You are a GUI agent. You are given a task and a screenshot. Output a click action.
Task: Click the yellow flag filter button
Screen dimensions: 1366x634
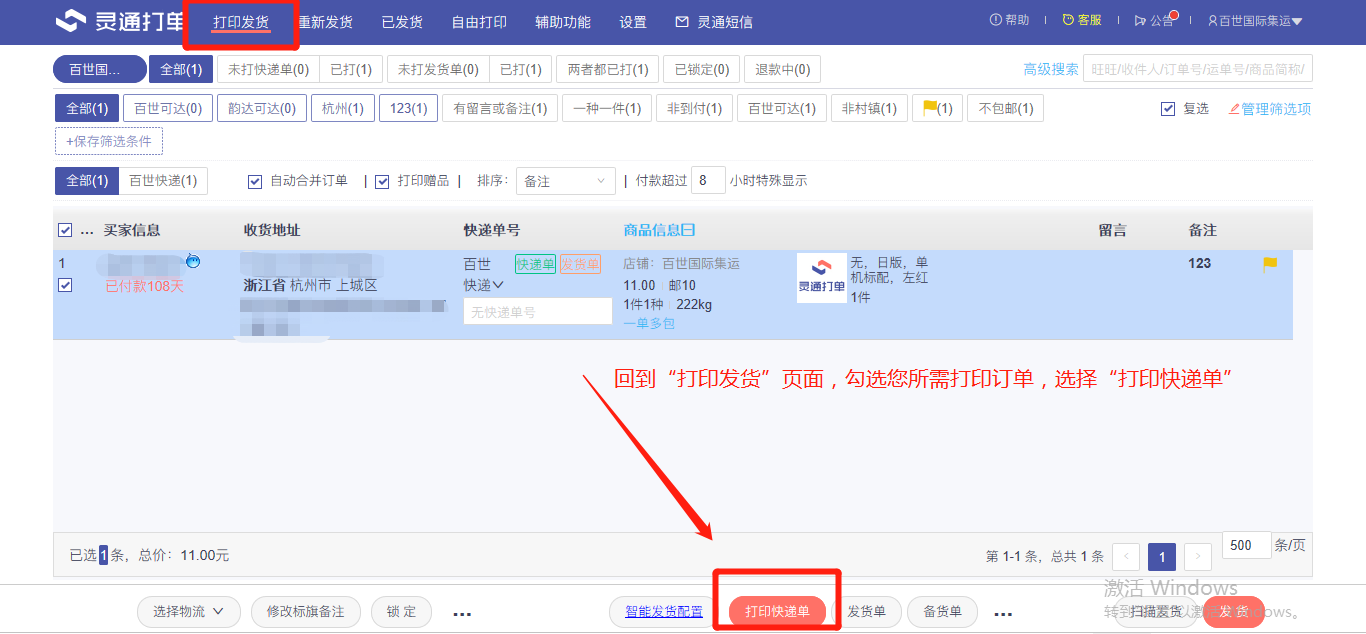[x=936, y=108]
